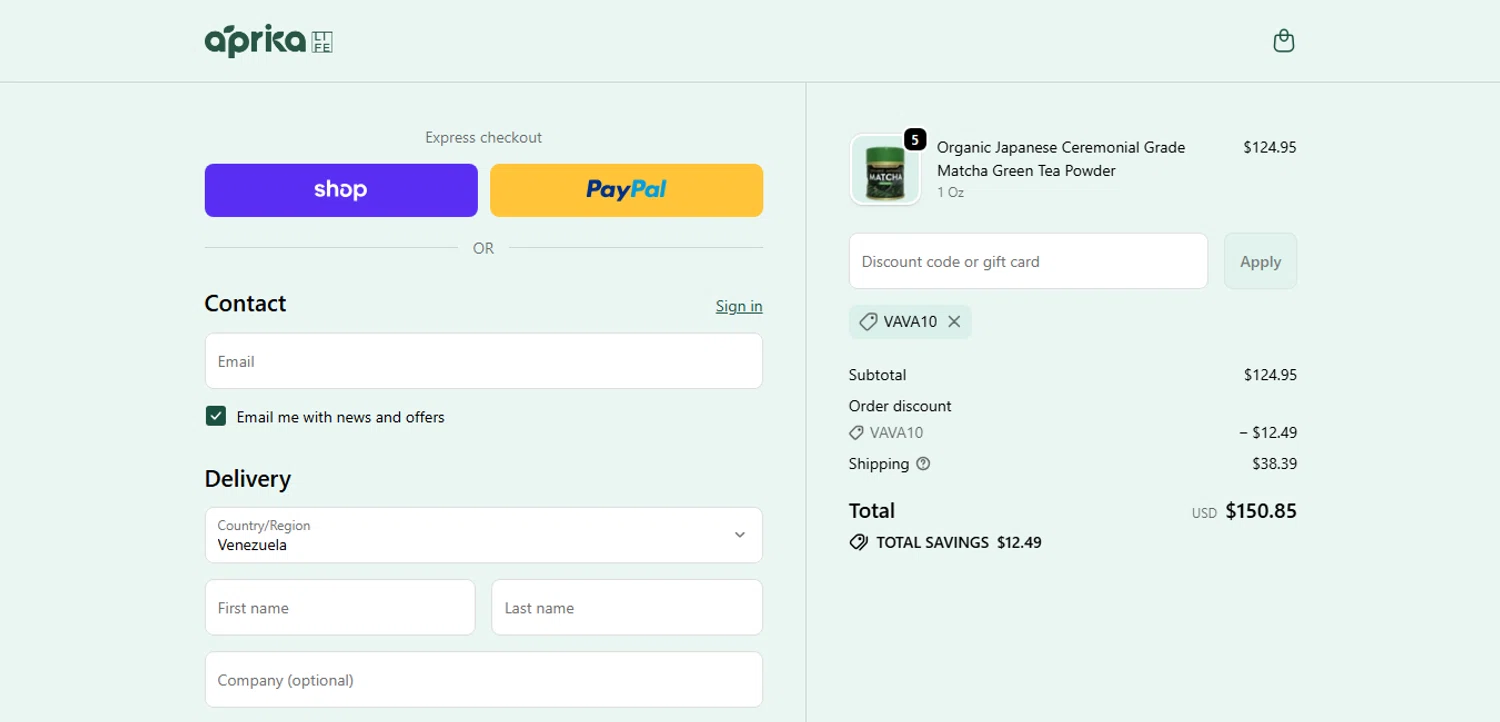This screenshot has width=1500, height=722.
Task: Click the Subtotal $124.95 value
Action: click(1270, 375)
